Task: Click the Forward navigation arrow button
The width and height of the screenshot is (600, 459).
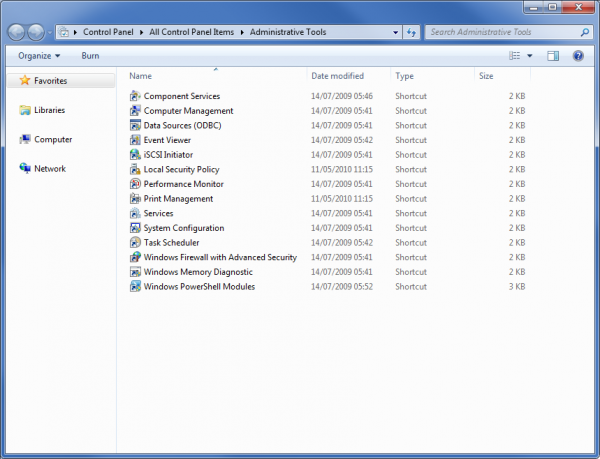Action: point(36,32)
